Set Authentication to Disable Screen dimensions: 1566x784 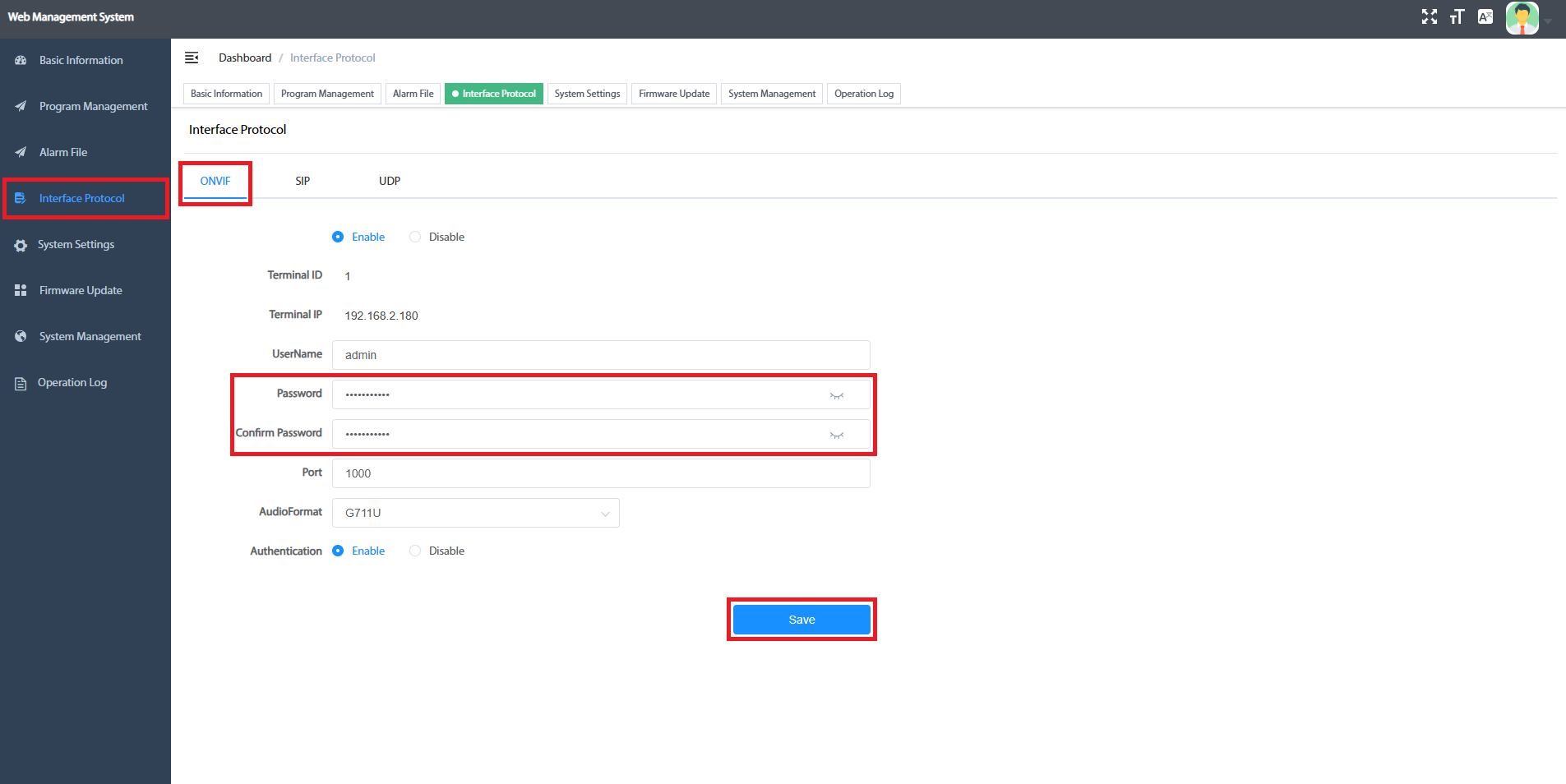[x=415, y=551]
